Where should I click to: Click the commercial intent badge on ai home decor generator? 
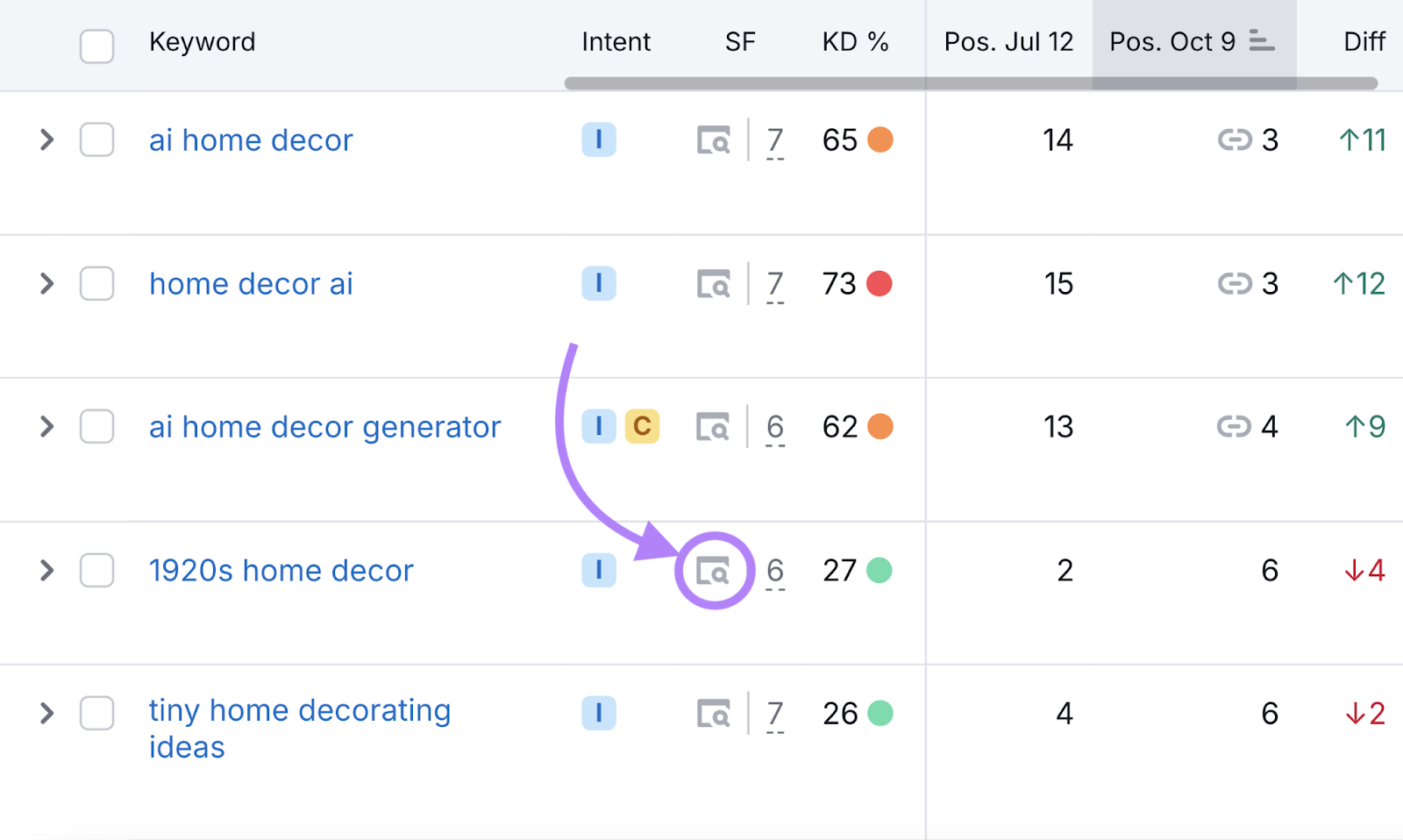643,427
